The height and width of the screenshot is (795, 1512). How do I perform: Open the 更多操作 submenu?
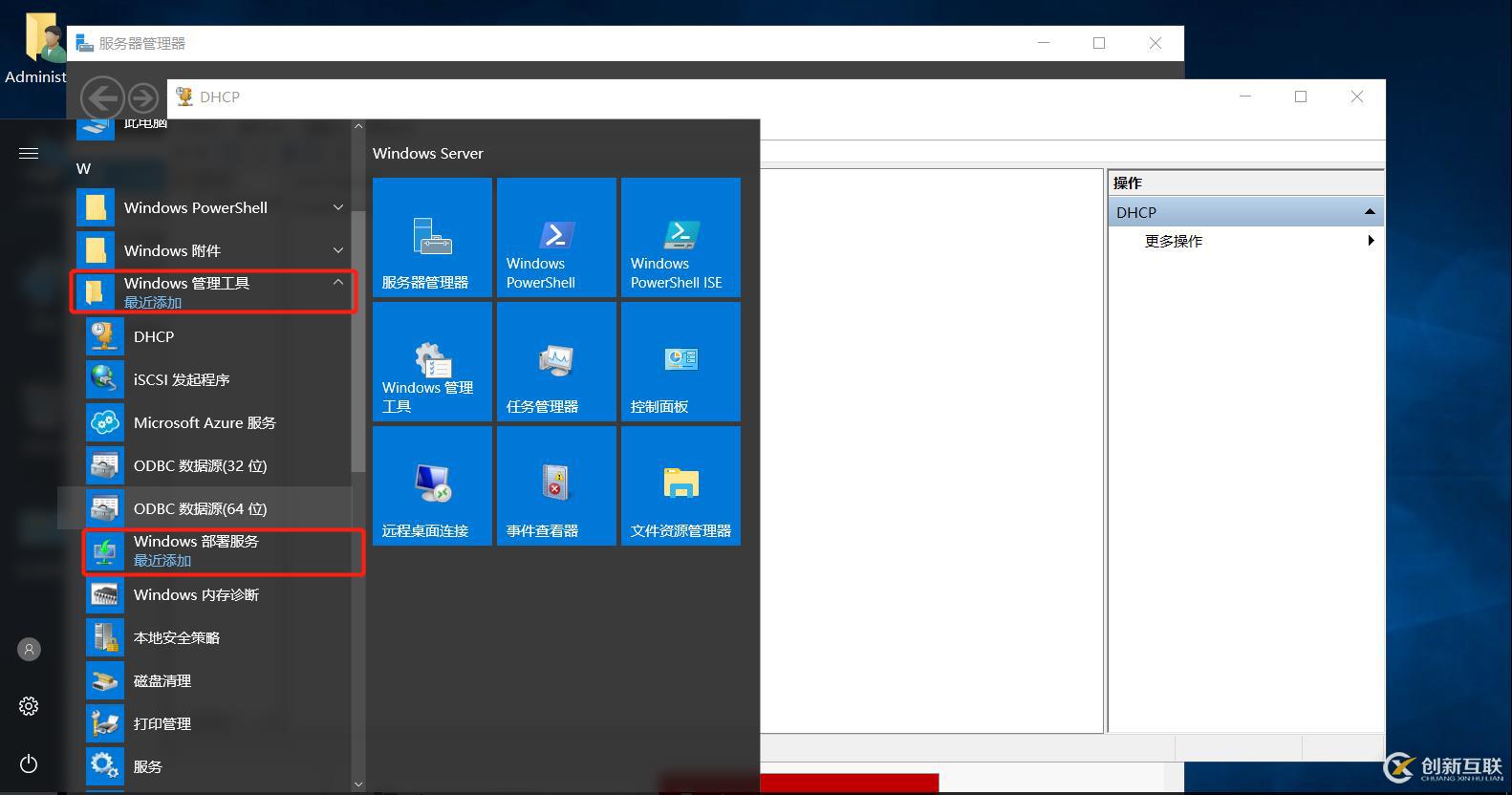(1246, 241)
